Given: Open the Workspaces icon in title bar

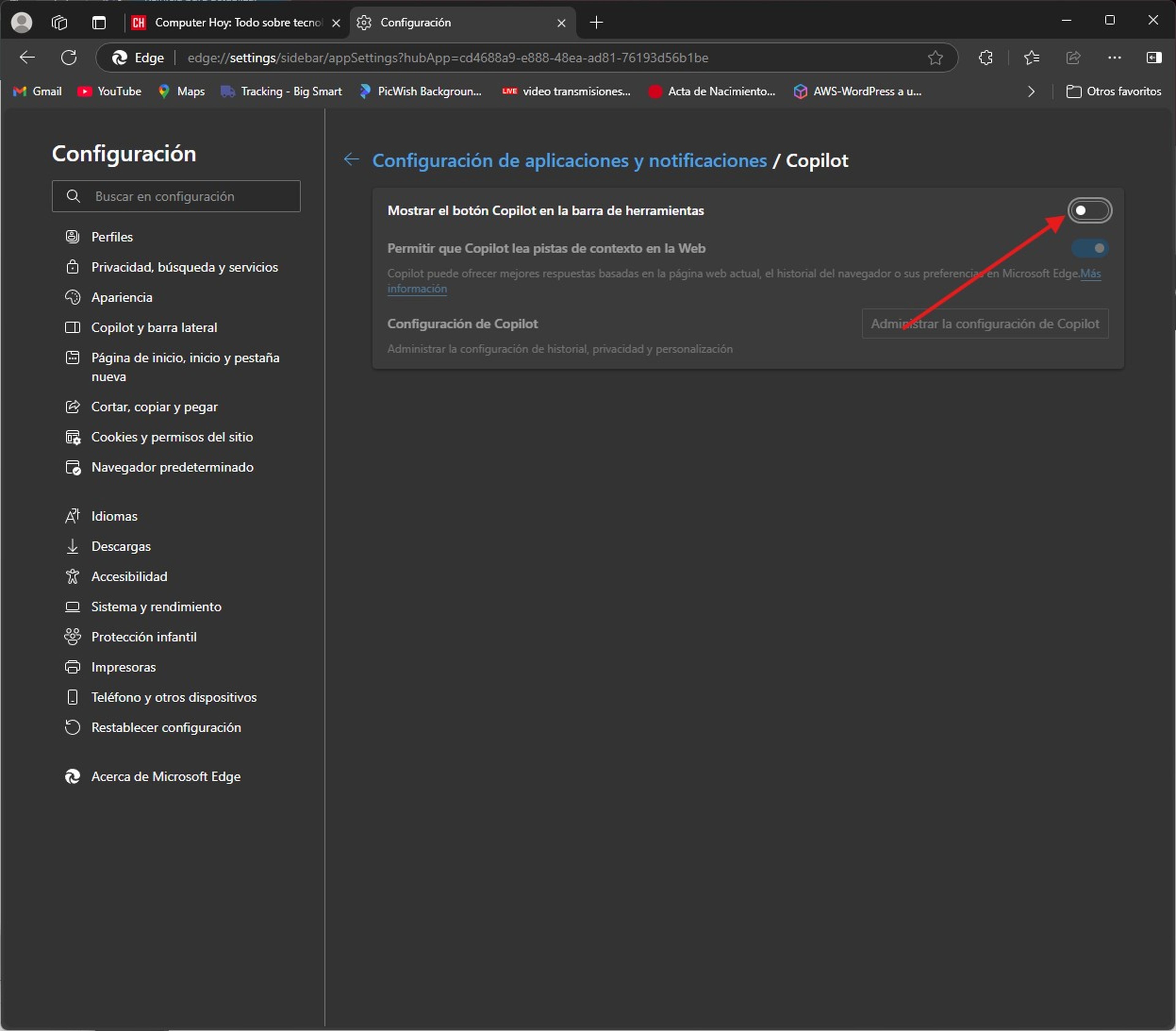Looking at the screenshot, I should 59,22.
